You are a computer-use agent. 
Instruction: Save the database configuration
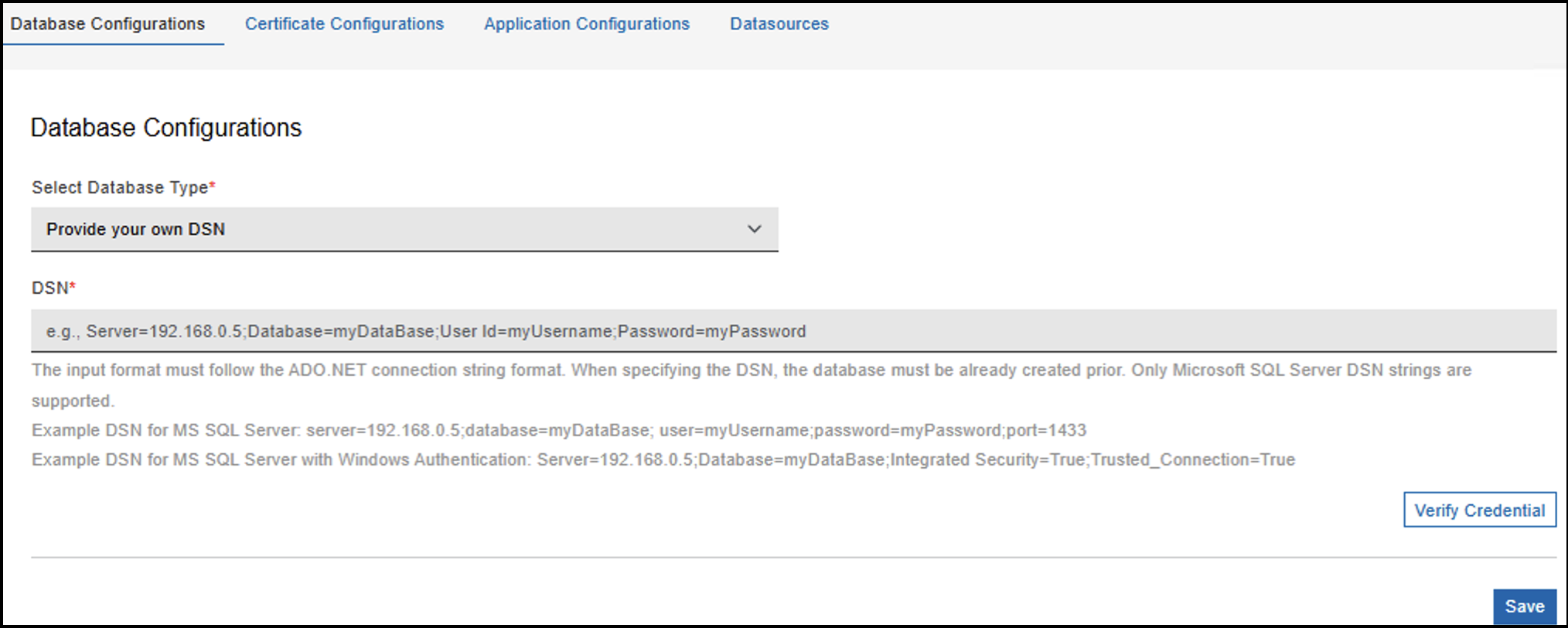coord(1524,606)
